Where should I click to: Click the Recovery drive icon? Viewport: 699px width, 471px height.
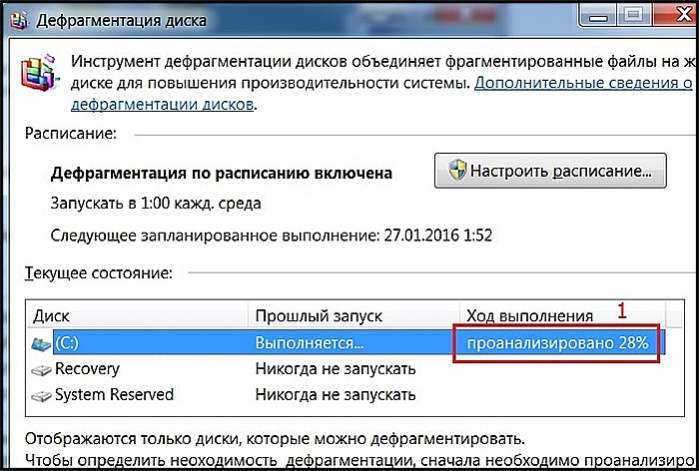(x=41, y=369)
